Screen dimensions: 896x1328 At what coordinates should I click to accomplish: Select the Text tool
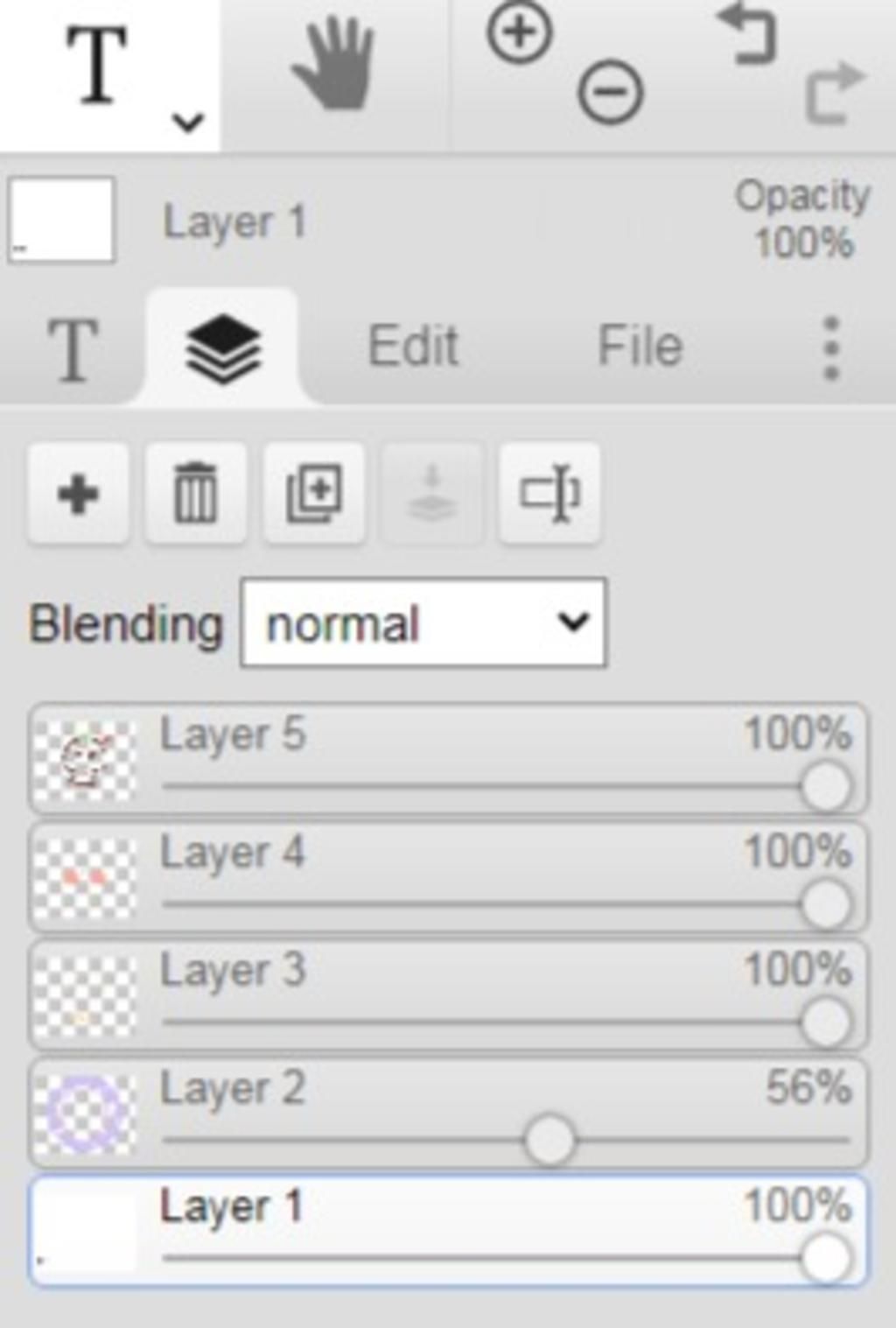click(x=98, y=65)
